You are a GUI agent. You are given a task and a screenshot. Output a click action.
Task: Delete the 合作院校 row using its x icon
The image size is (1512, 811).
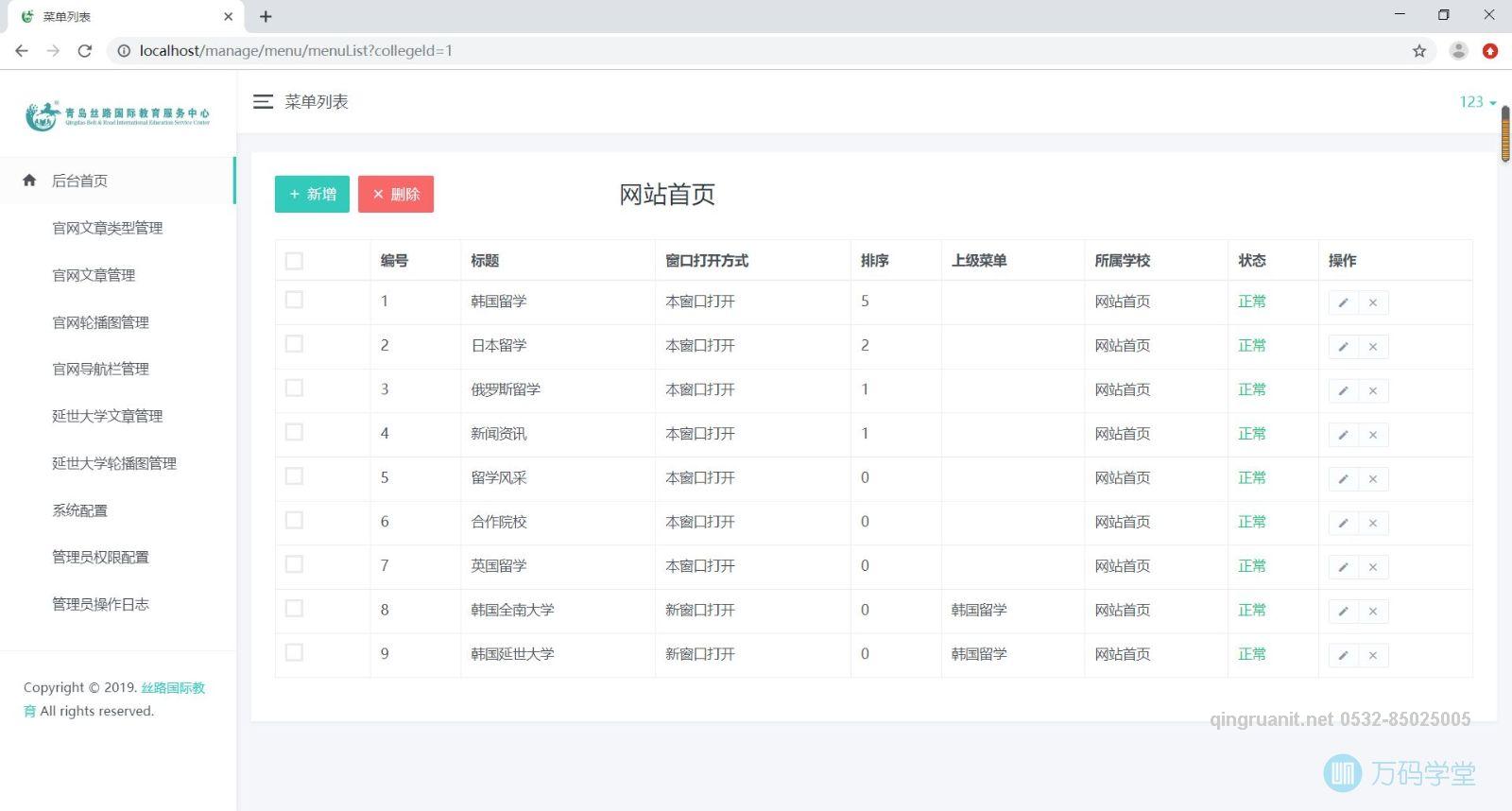point(1373,523)
